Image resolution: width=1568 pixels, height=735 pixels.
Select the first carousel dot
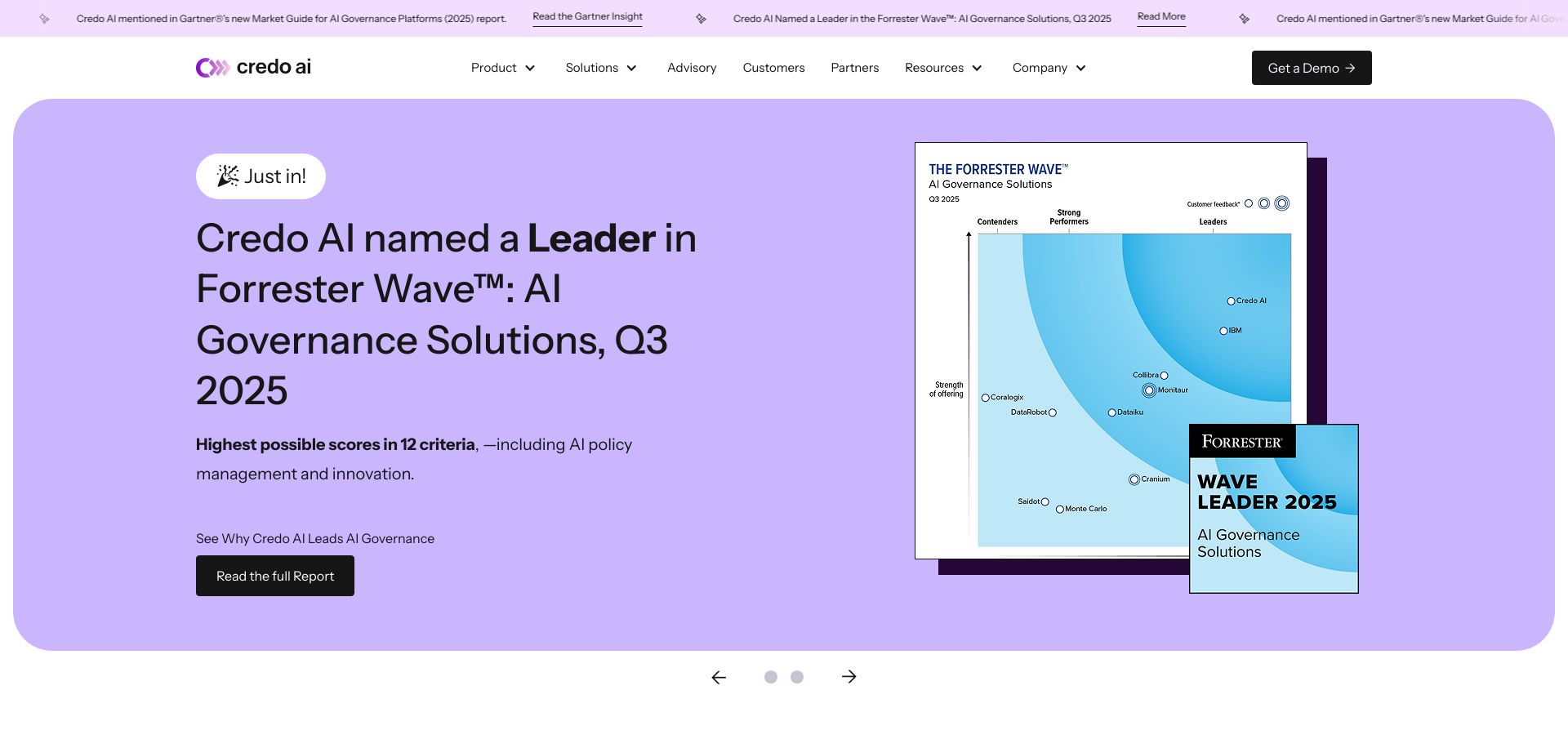click(771, 677)
